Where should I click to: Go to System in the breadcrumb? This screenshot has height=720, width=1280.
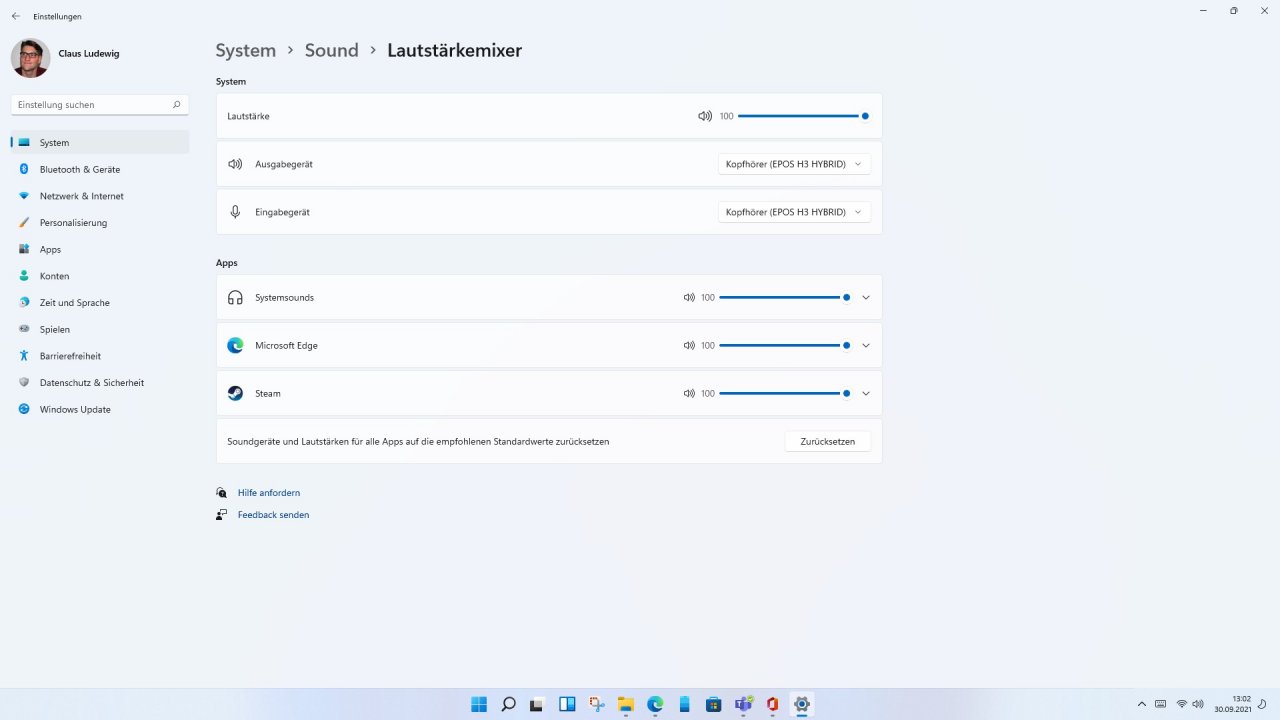tap(246, 50)
